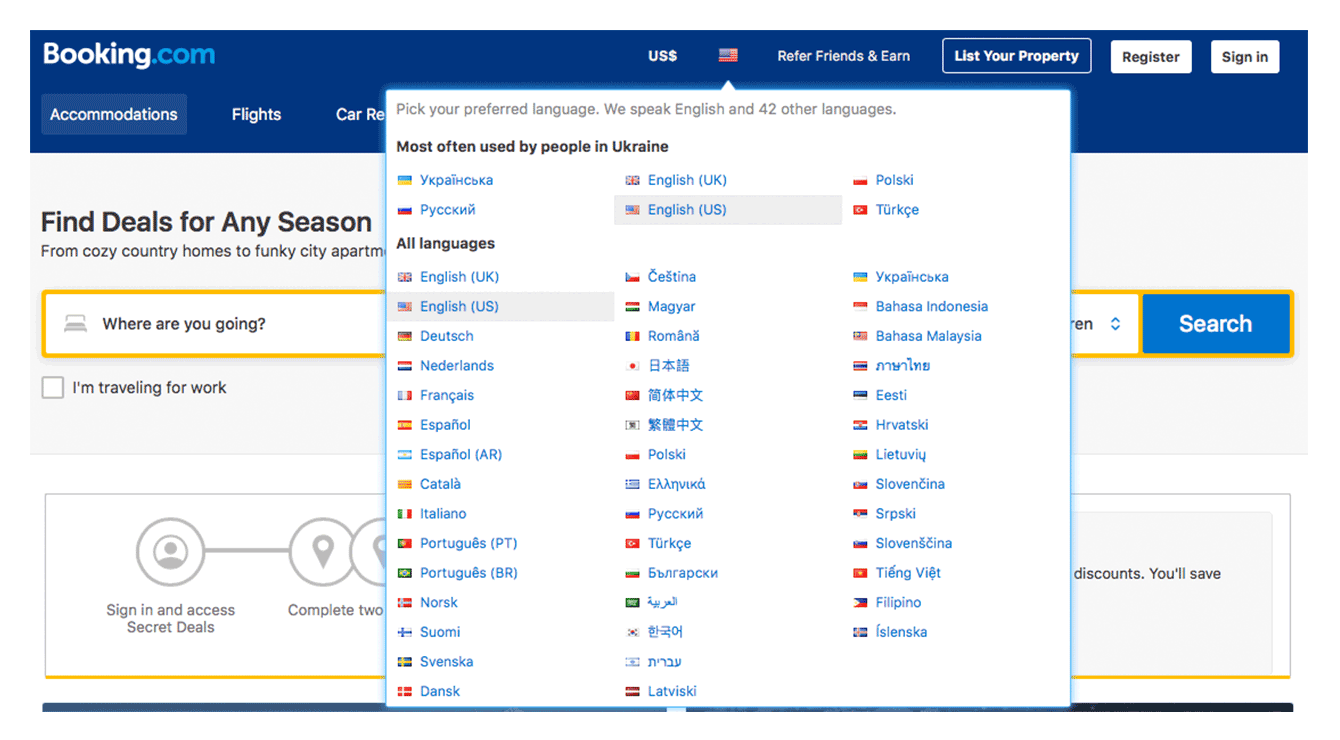
Task: Select English (UK) under Most often used
Action: pos(687,180)
